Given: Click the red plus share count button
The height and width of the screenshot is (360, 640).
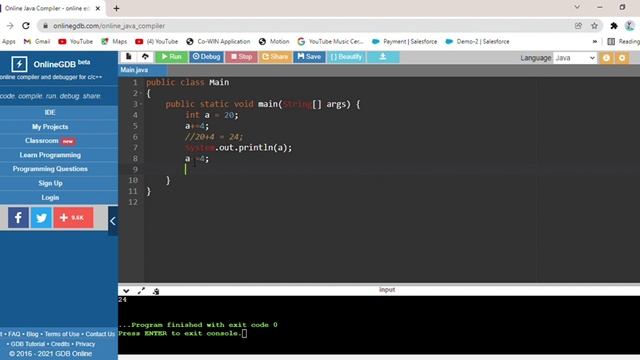Looking at the screenshot, I should [73, 218].
